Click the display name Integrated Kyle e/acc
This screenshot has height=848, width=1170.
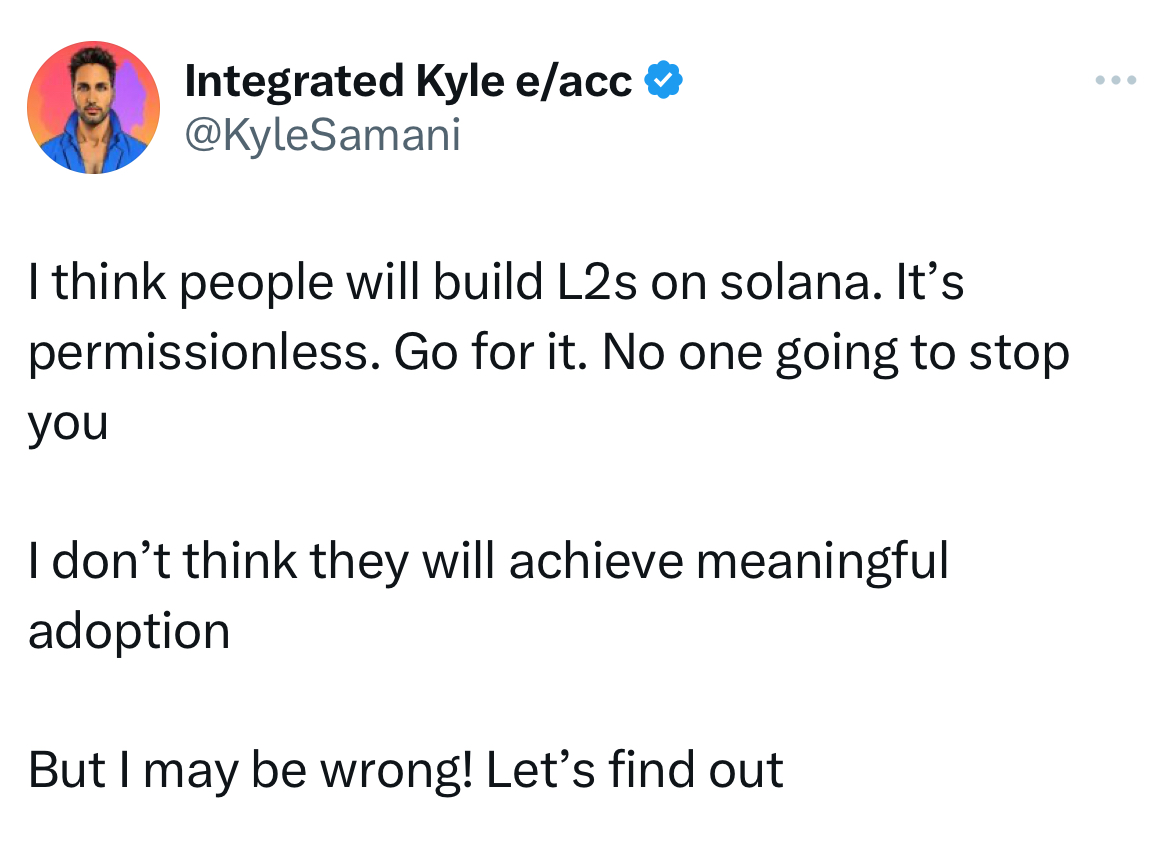pyautogui.click(x=410, y=80)
